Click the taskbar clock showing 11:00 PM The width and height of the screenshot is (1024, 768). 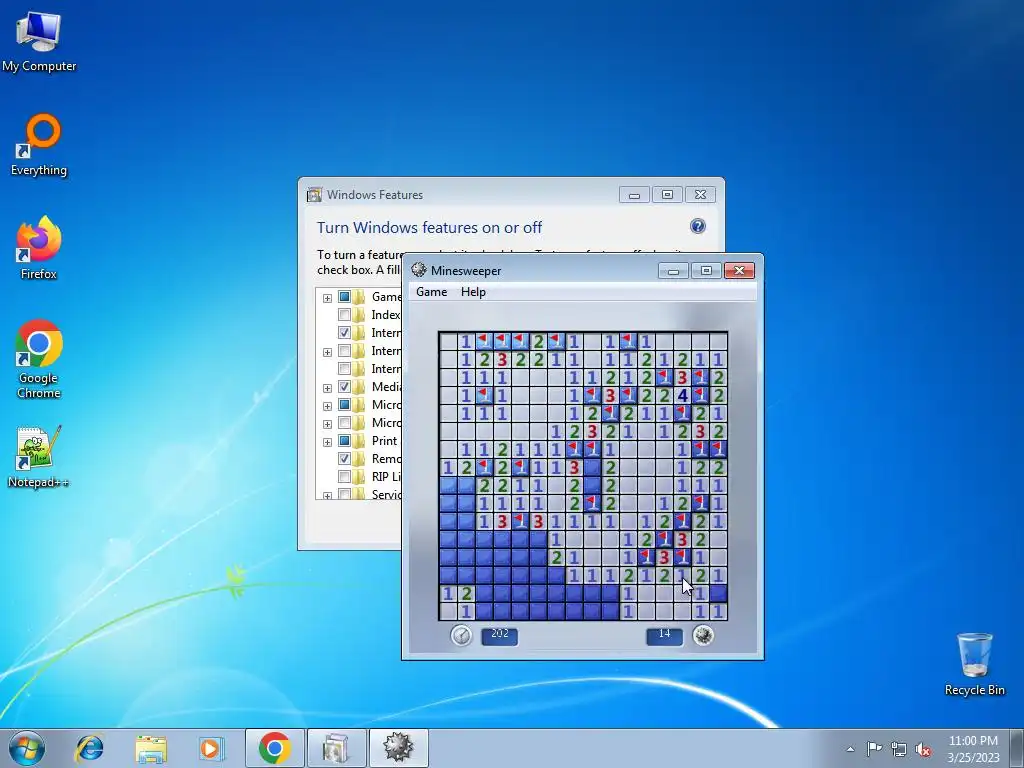(973, 741)
